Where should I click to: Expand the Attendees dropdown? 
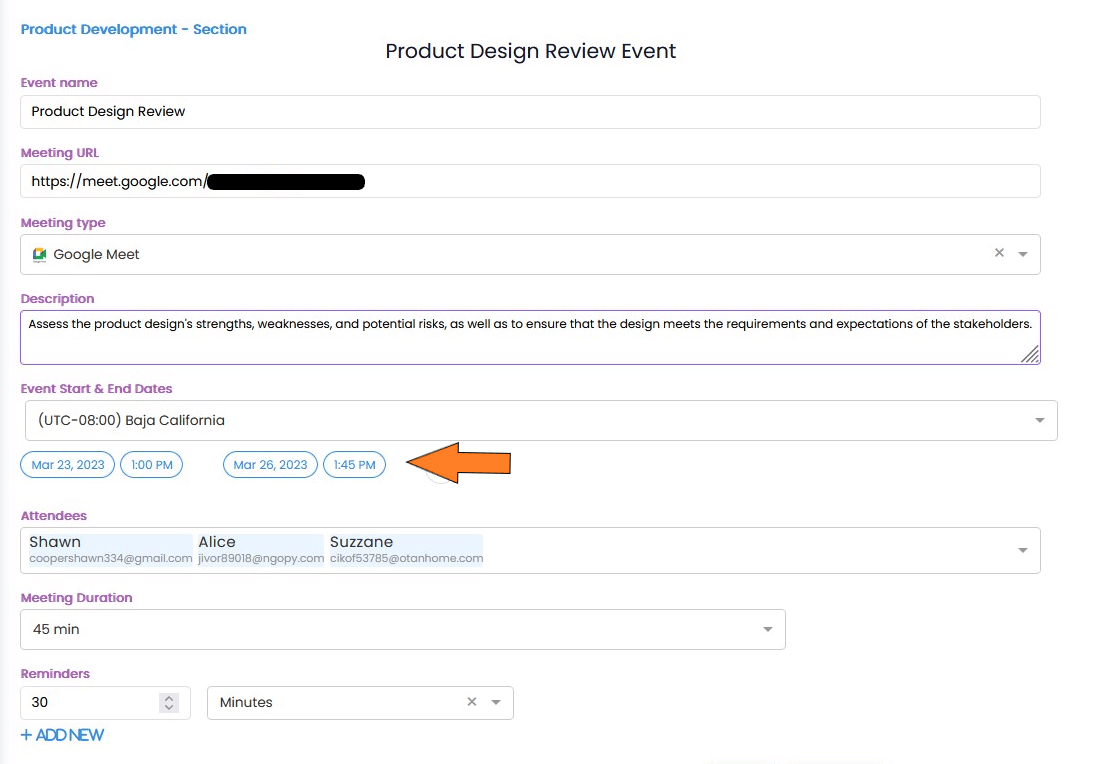[x=1022, y=550]
